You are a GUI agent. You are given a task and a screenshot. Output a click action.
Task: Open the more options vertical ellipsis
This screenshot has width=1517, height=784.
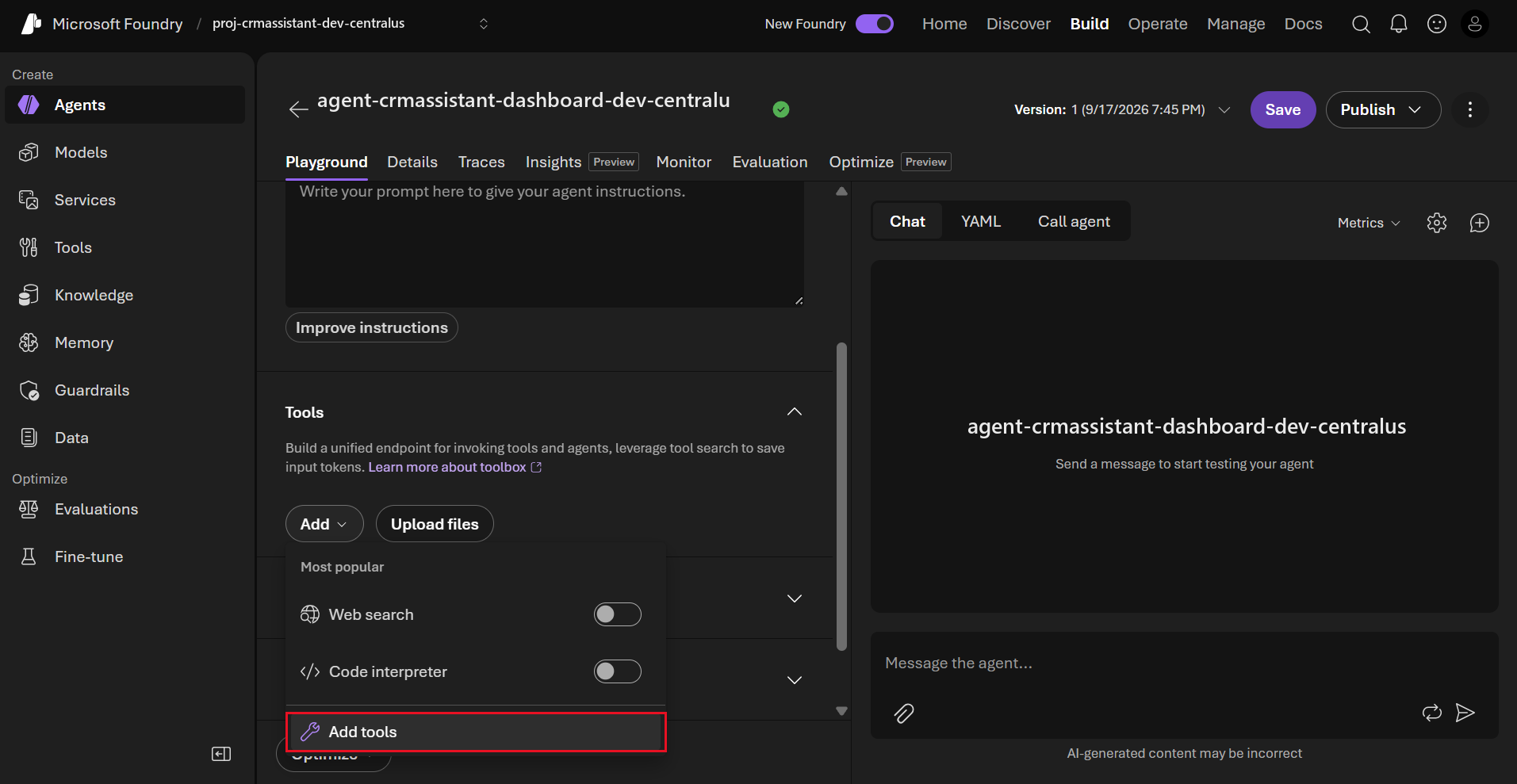pos(1470,109)
